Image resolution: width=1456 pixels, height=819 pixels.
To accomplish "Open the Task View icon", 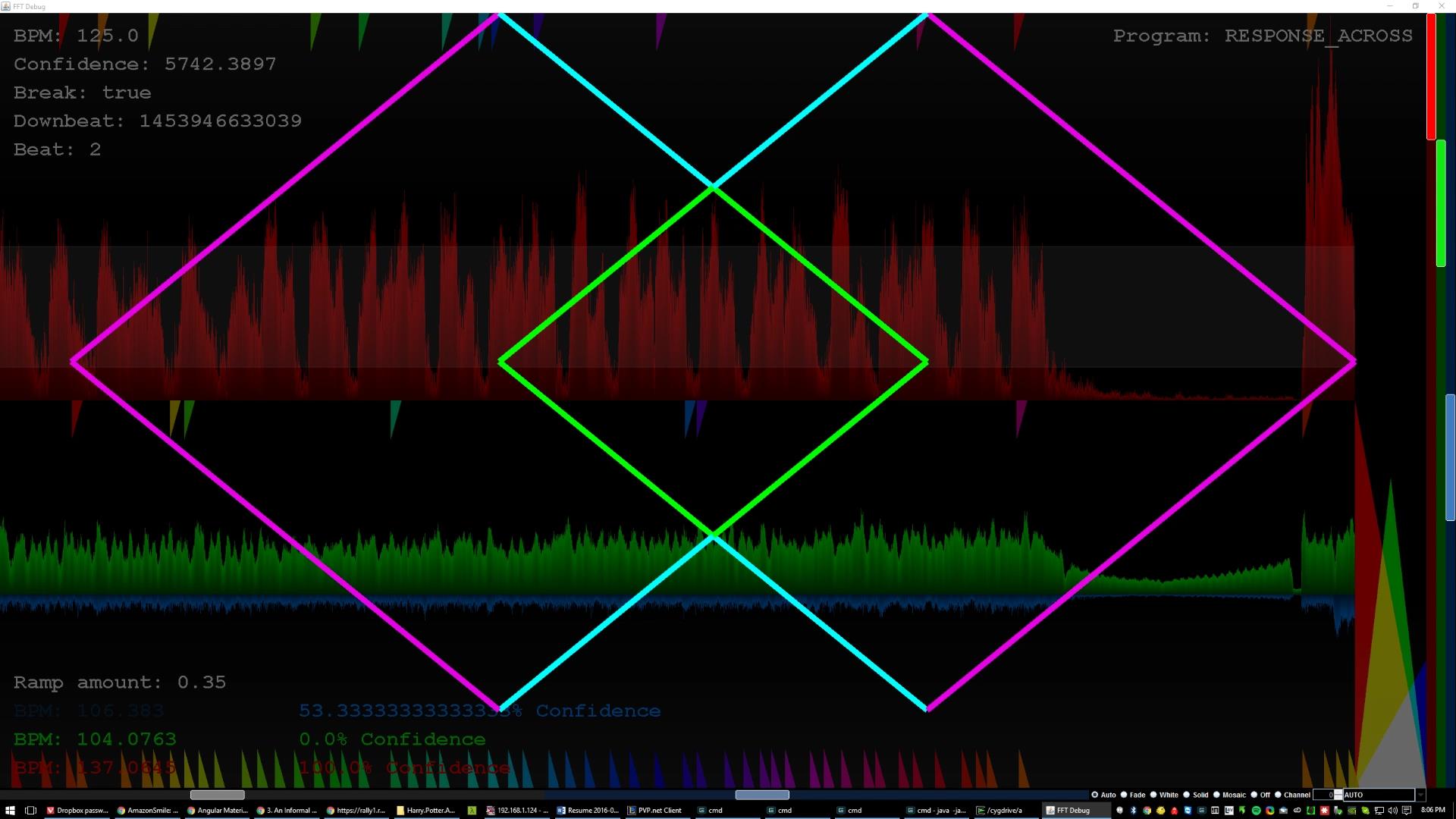I will [x=31, y=810].
